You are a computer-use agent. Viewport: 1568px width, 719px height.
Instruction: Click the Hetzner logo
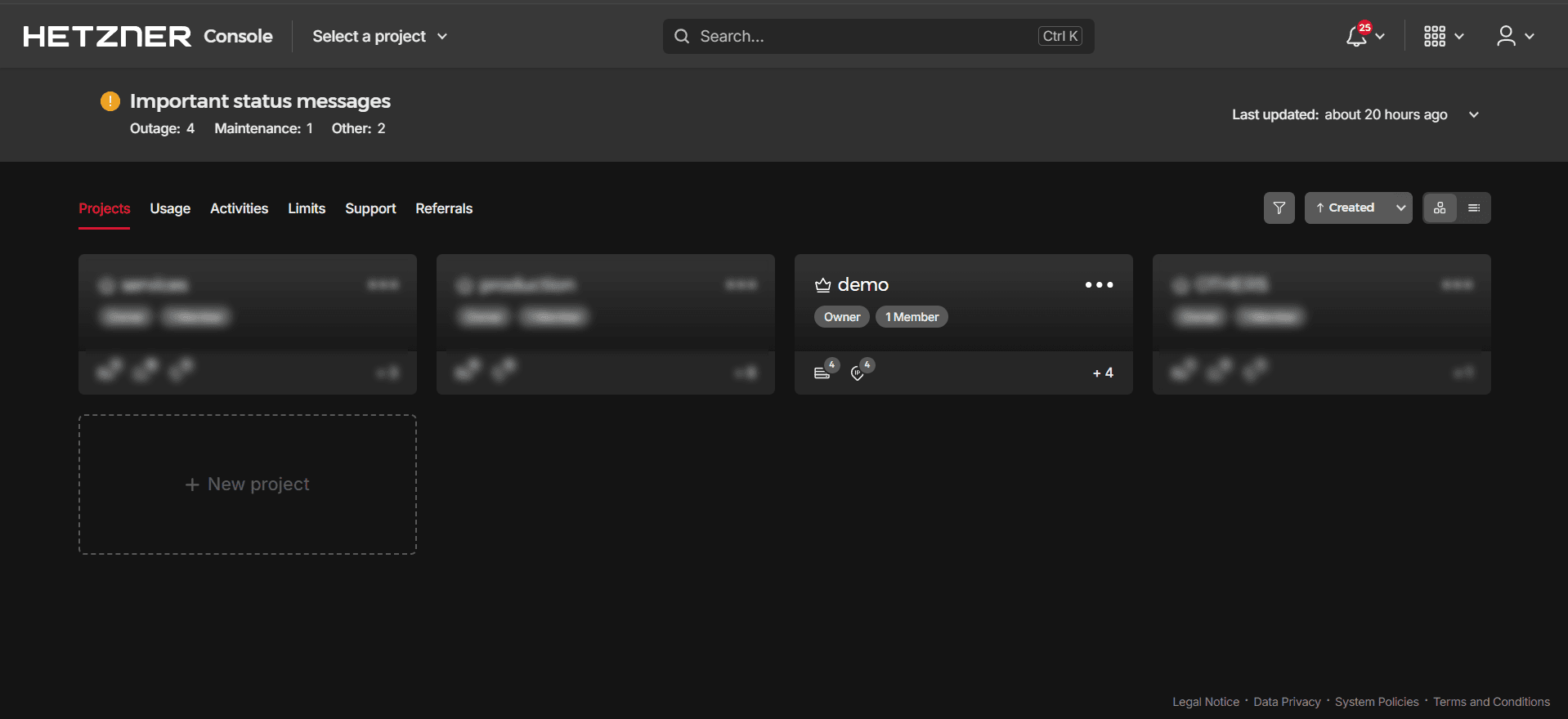[x=107, y=37]
